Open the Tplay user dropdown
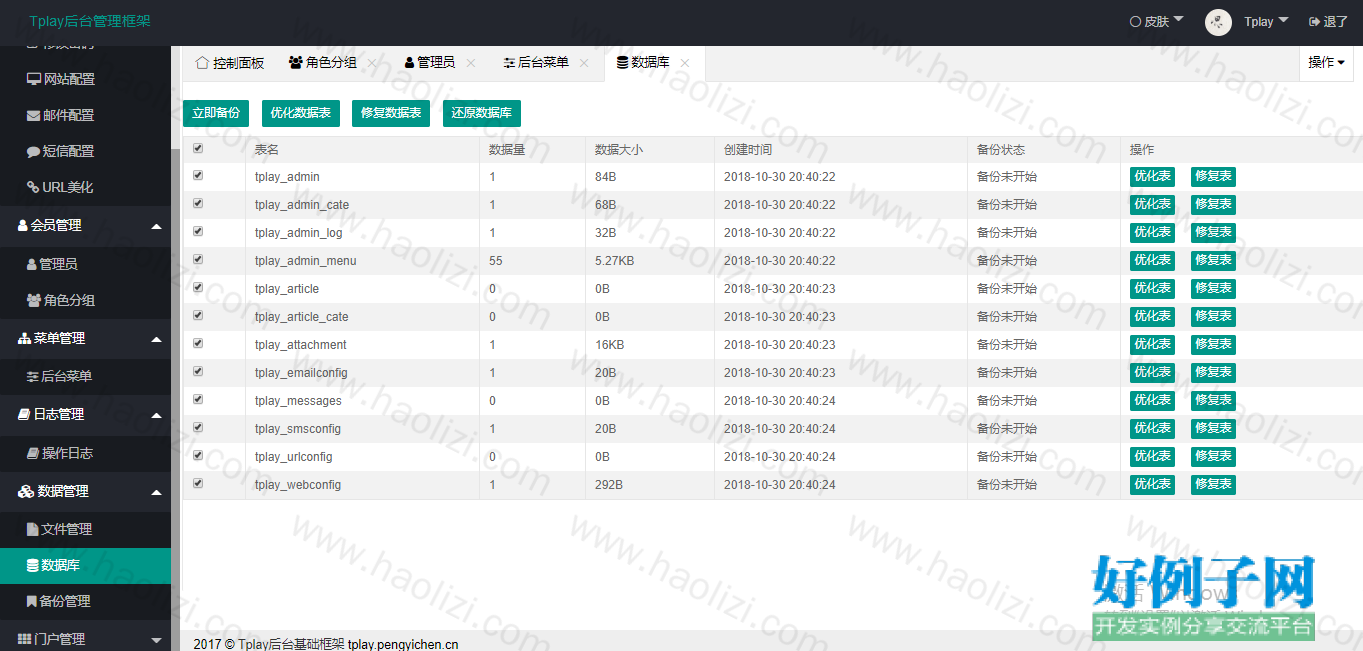 tap(1266, 21)
